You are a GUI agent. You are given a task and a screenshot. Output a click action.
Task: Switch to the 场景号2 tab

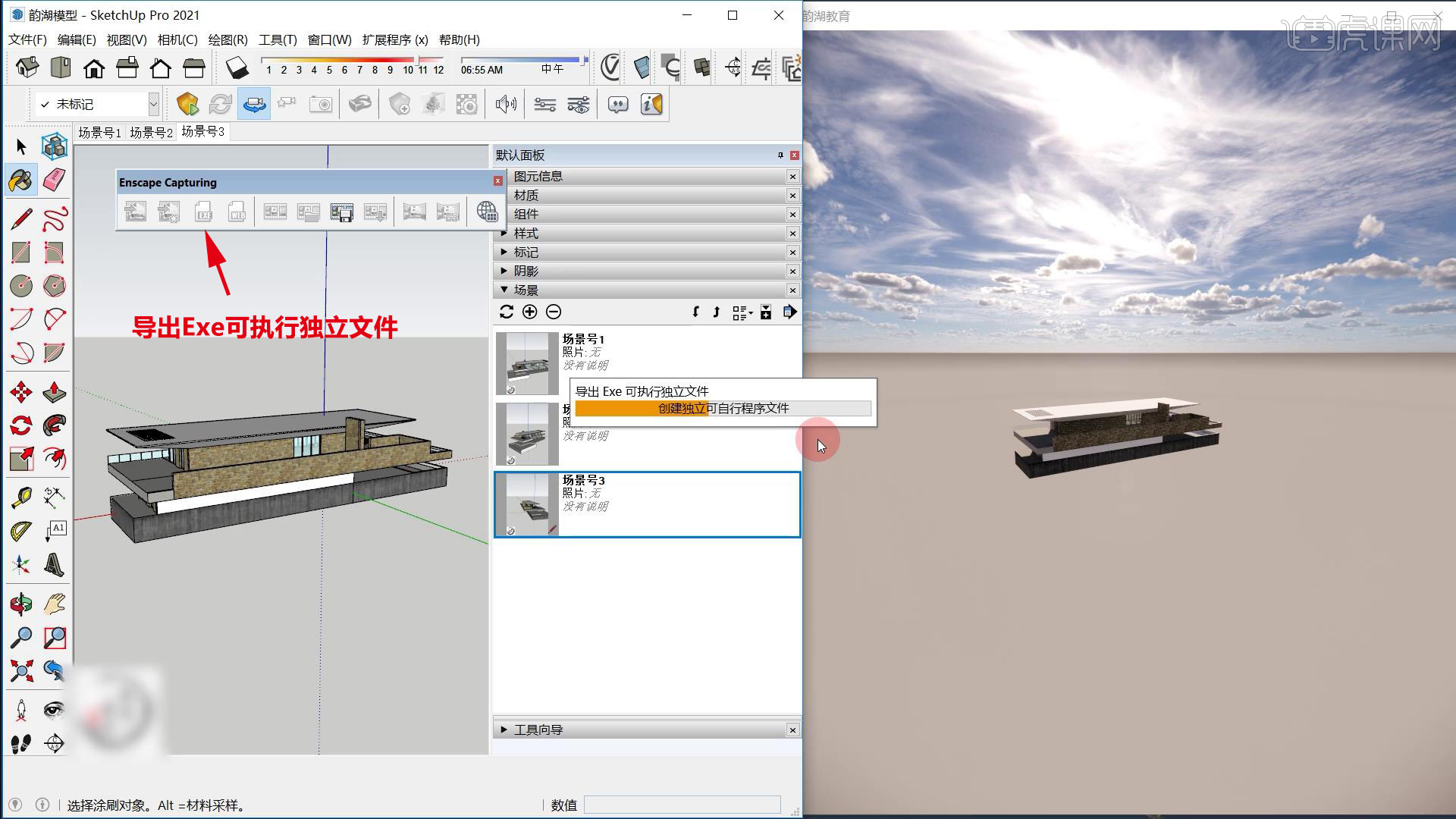(151, 131)
